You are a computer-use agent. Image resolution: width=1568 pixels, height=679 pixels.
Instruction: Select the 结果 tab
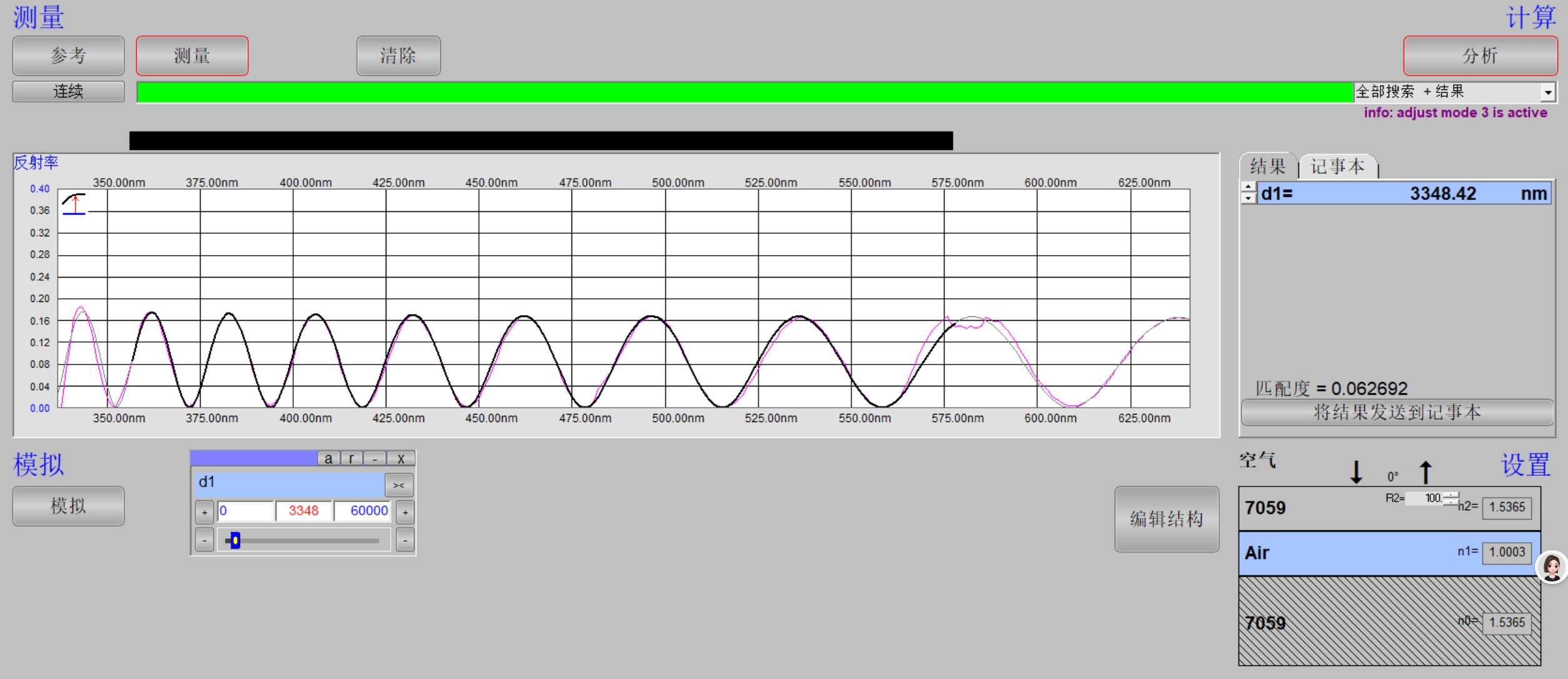click(1268, 166)
